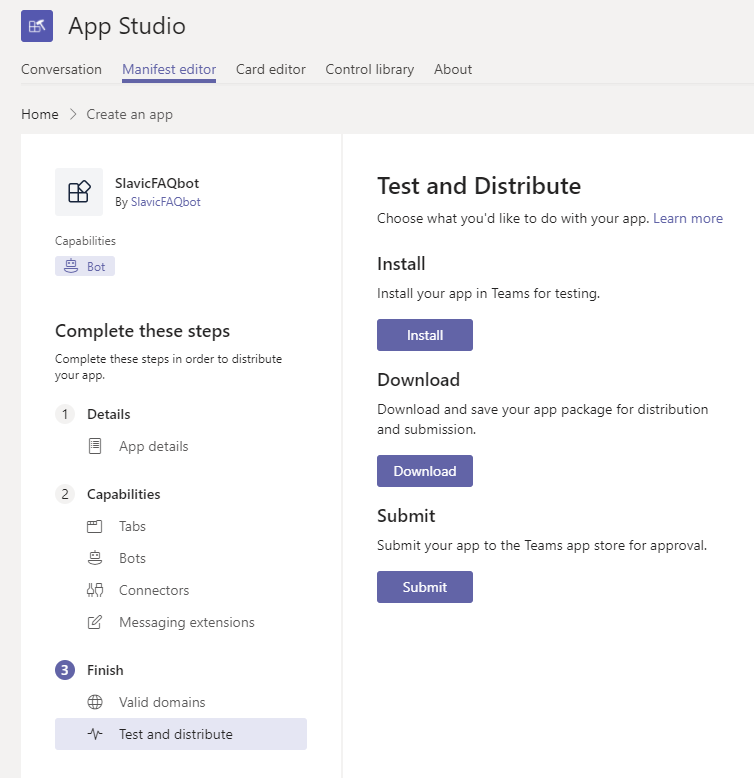The height and width of the screenshot is (778, 754).
Task: Open Valid domains step
Action: pos(162,702)
